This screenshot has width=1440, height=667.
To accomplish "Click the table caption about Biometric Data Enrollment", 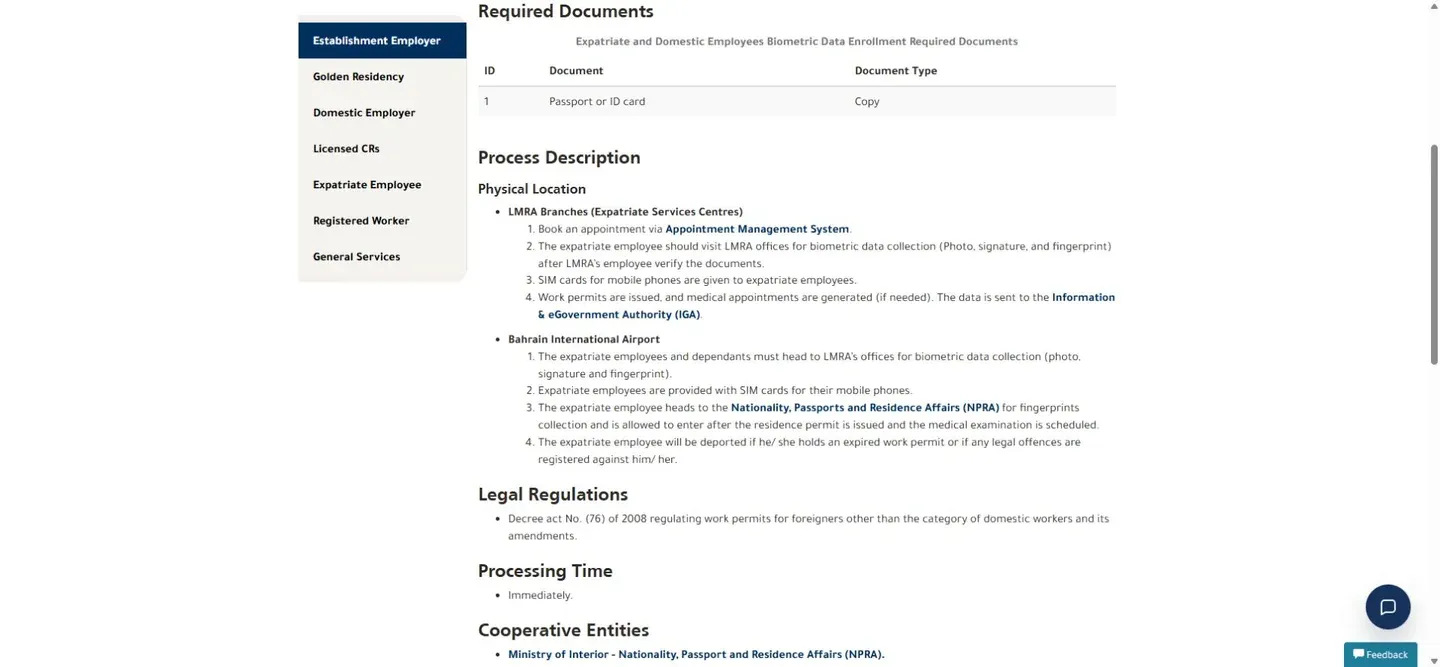I will coord(796,42).
